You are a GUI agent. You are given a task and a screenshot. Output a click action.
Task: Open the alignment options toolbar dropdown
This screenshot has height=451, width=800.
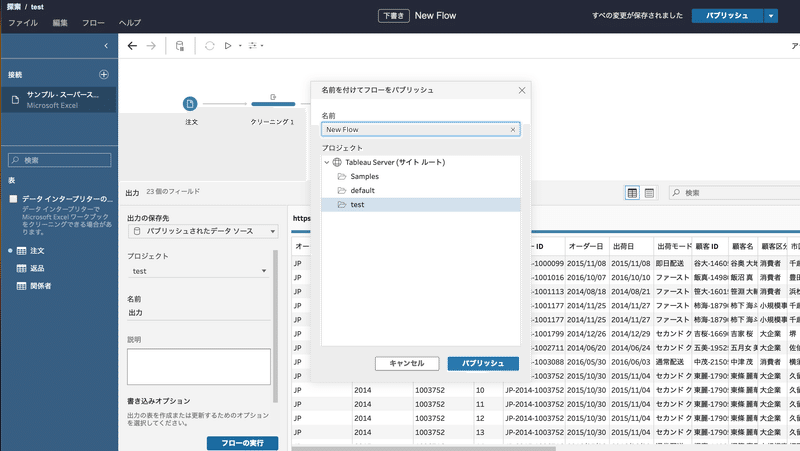[255, 46]
